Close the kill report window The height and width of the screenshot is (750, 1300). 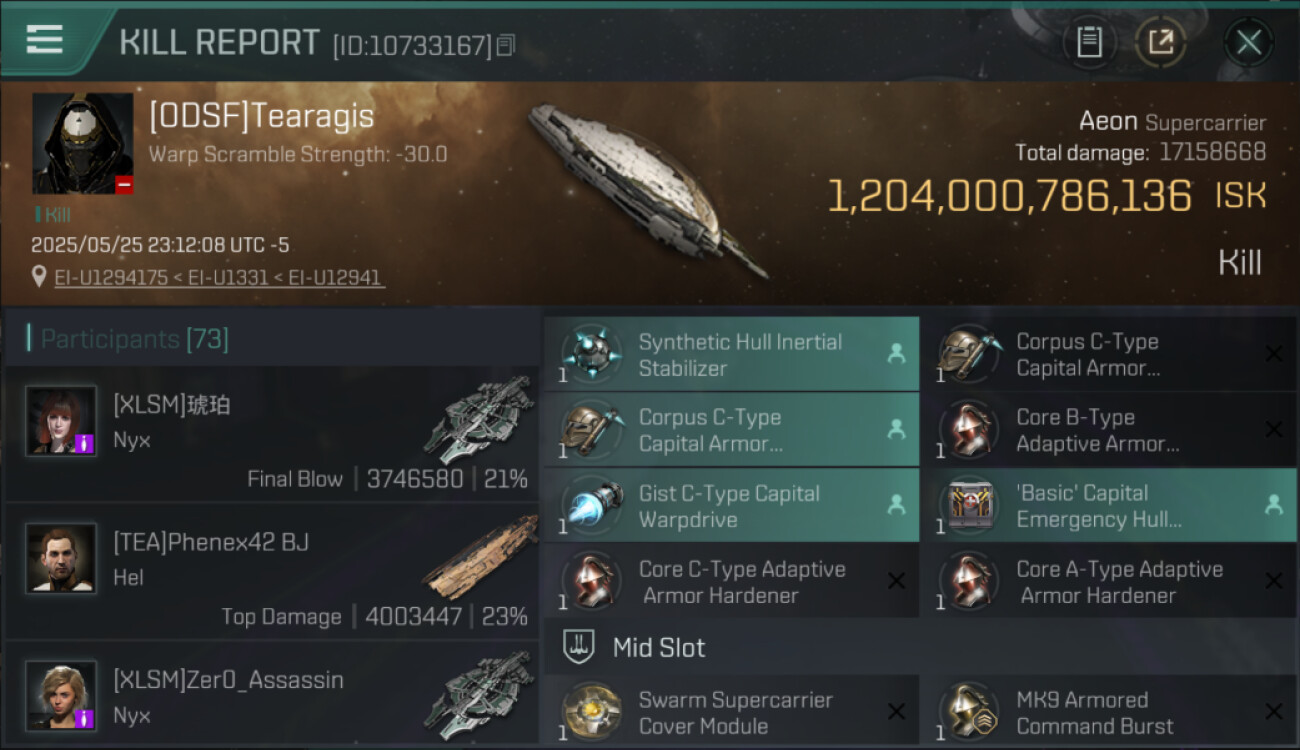click(x=1248, y=42)
